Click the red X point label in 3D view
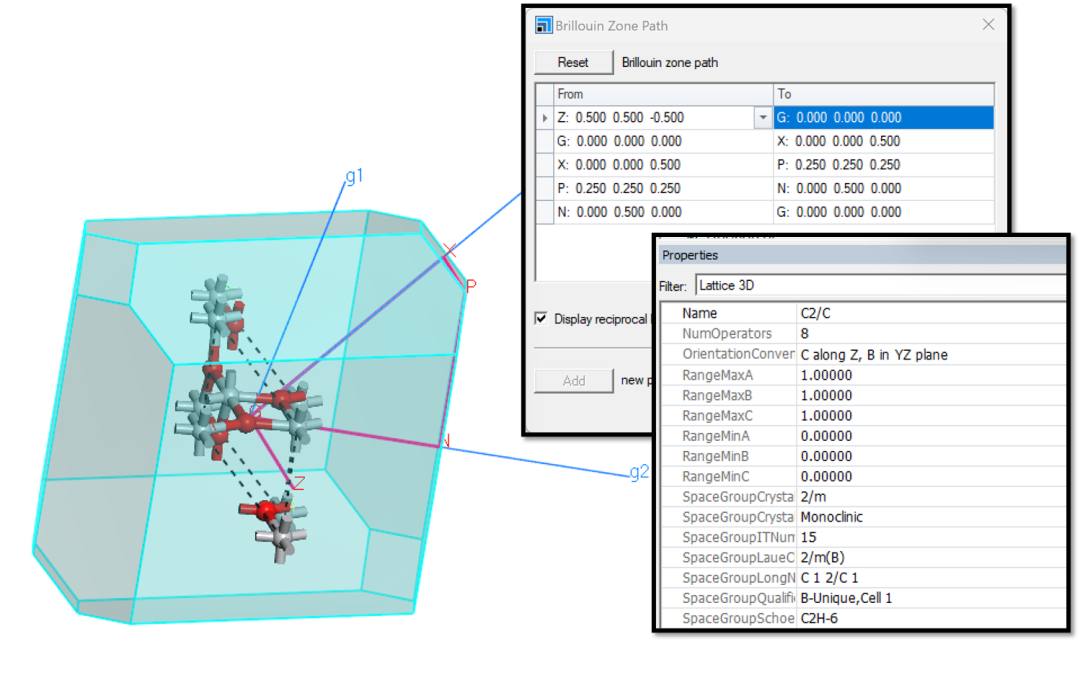This screenshot has width=1080, height=683. (450, 250)
